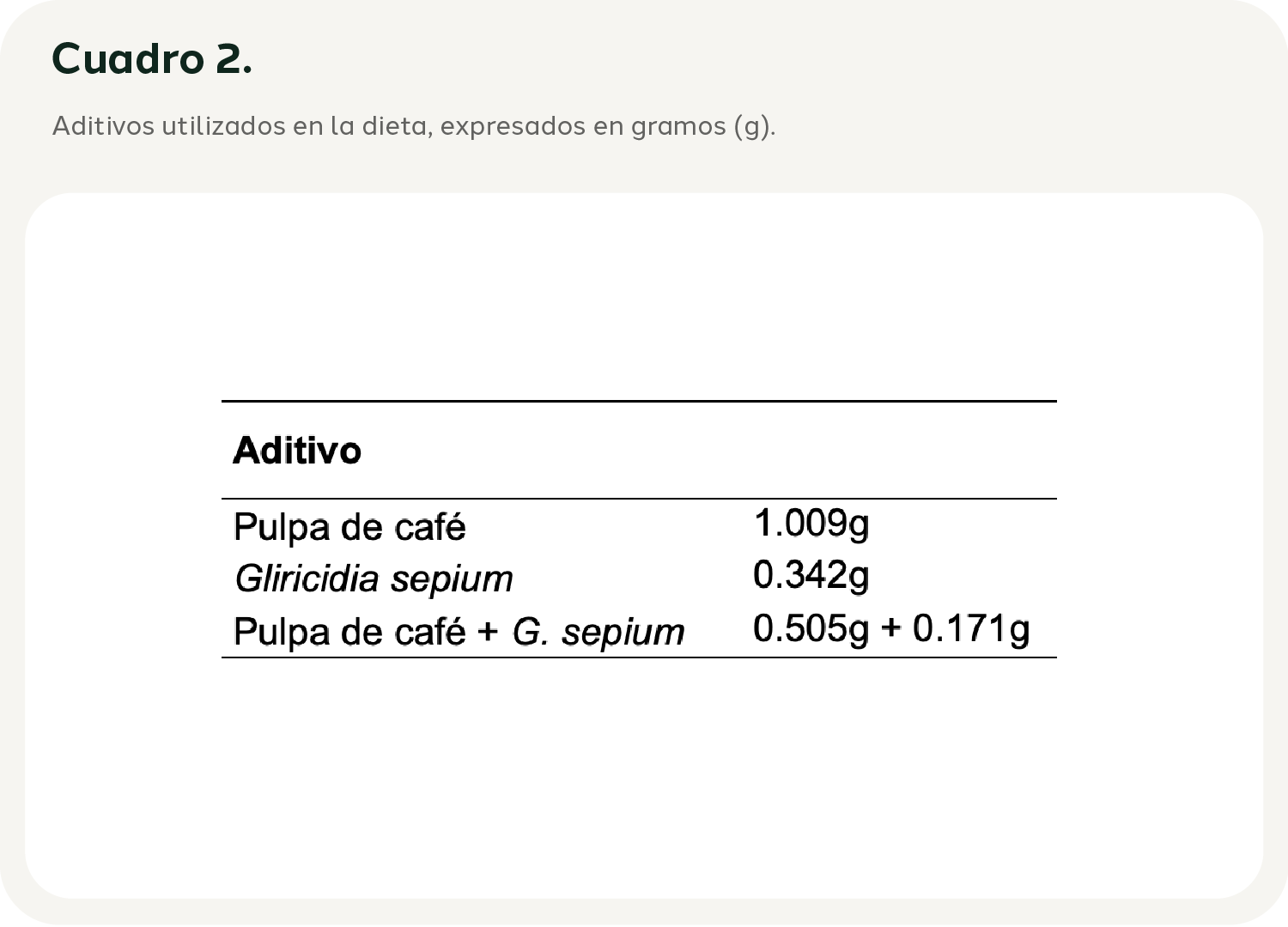Click the plus sign before "G. sepium"
The image size is (1288, 927).
[x=488, y=632]
